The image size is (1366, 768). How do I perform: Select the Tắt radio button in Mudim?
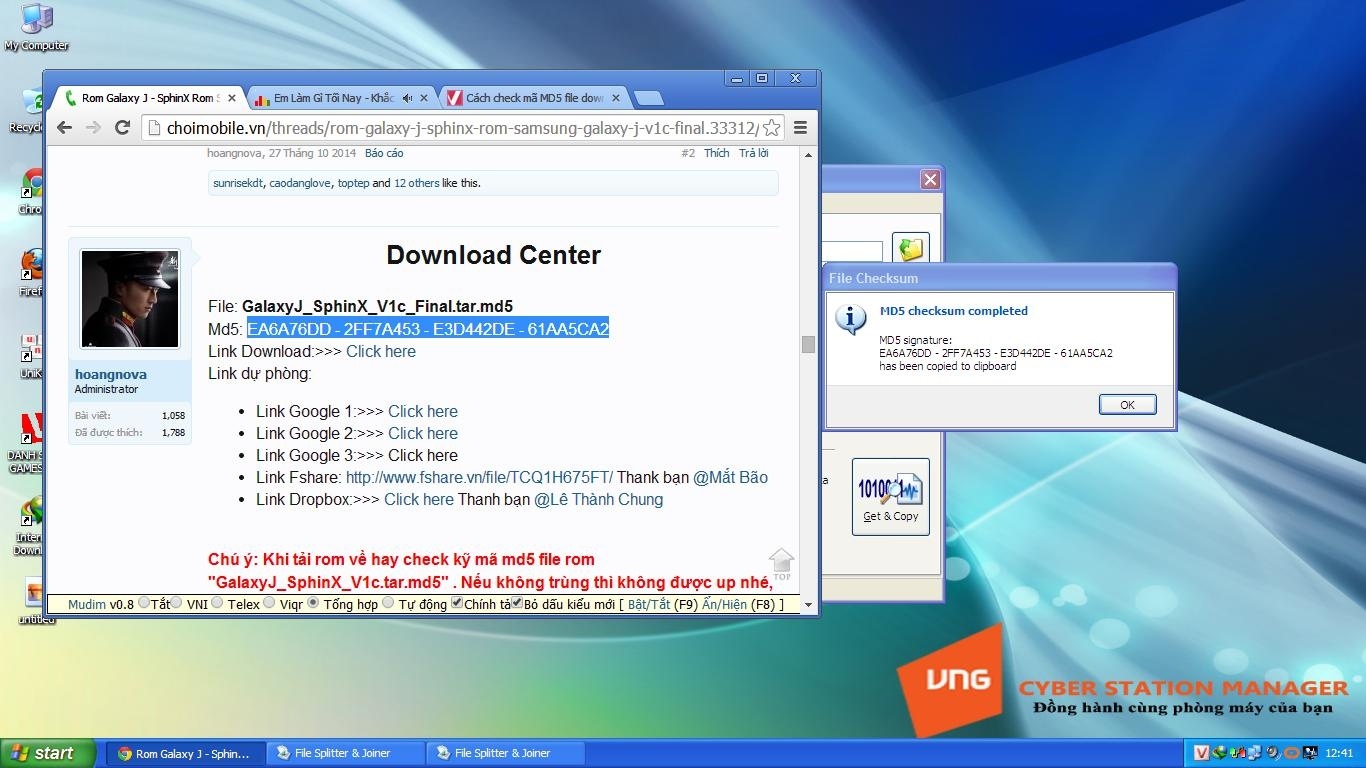tap(144, 603)
